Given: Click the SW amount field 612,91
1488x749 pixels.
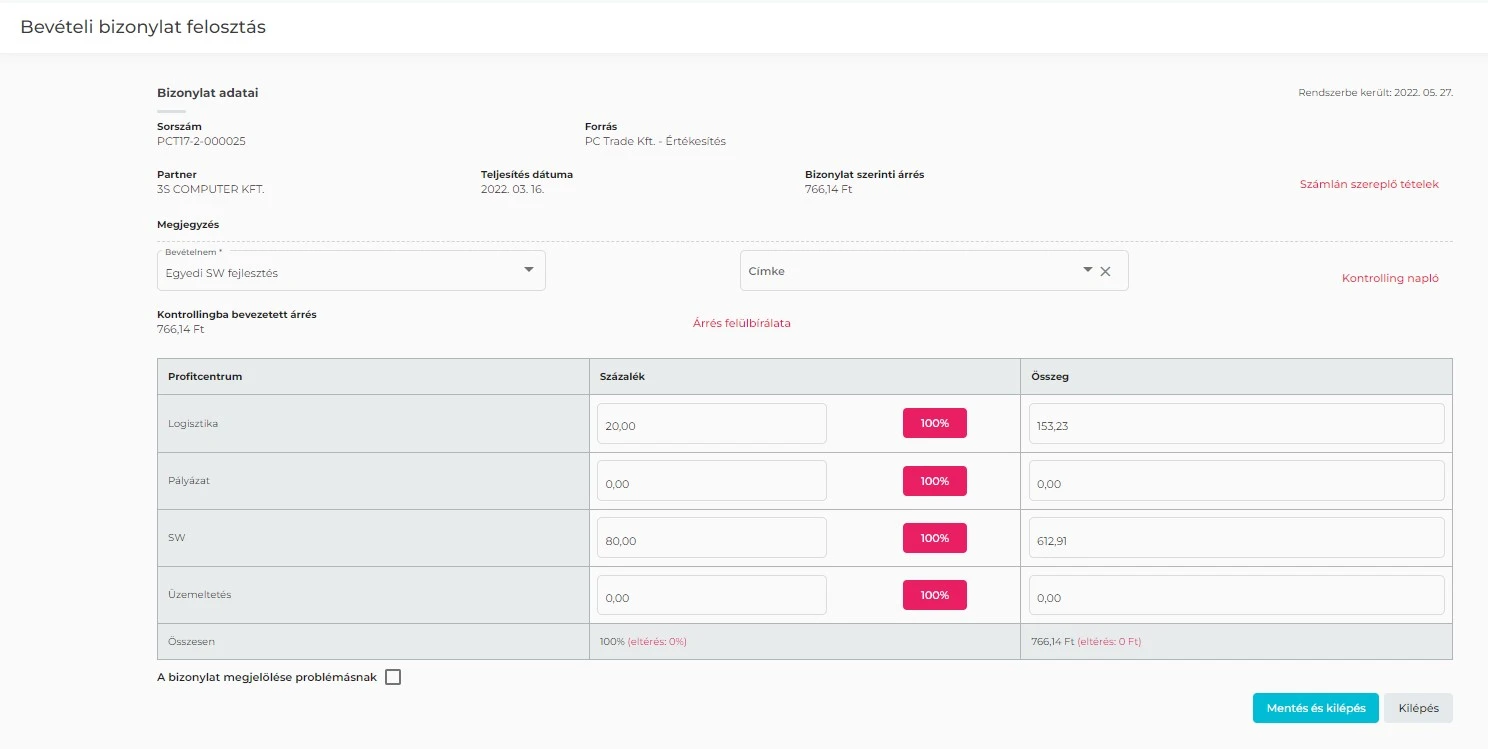Looking at the screenshot, I should click(x=1235, y=538).
